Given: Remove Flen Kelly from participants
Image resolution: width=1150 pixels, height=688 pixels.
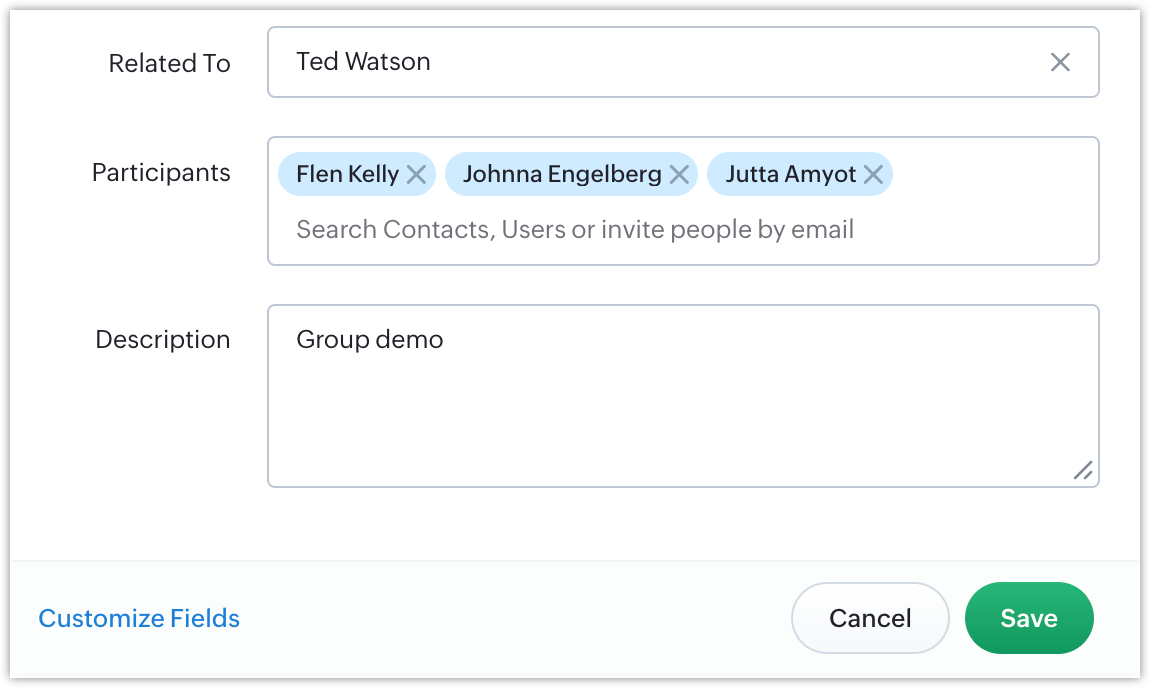Looking at the screenshot, I should click(417, 175).
